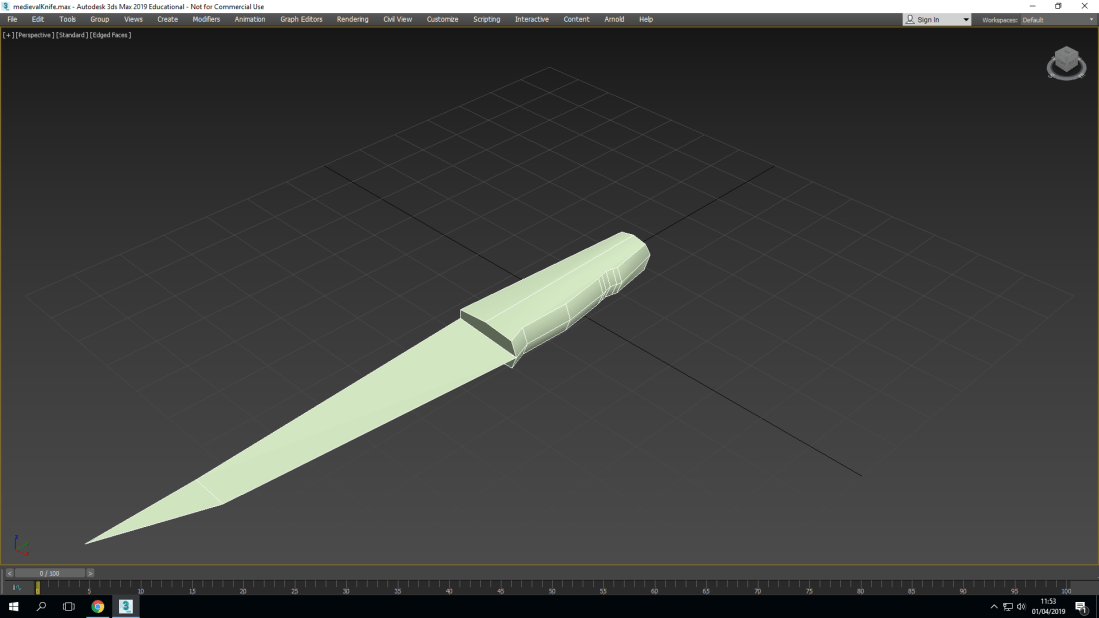Click the volume speaker icon in tray
Screen dimensions: 1099x618
[x=1021, y=607]
